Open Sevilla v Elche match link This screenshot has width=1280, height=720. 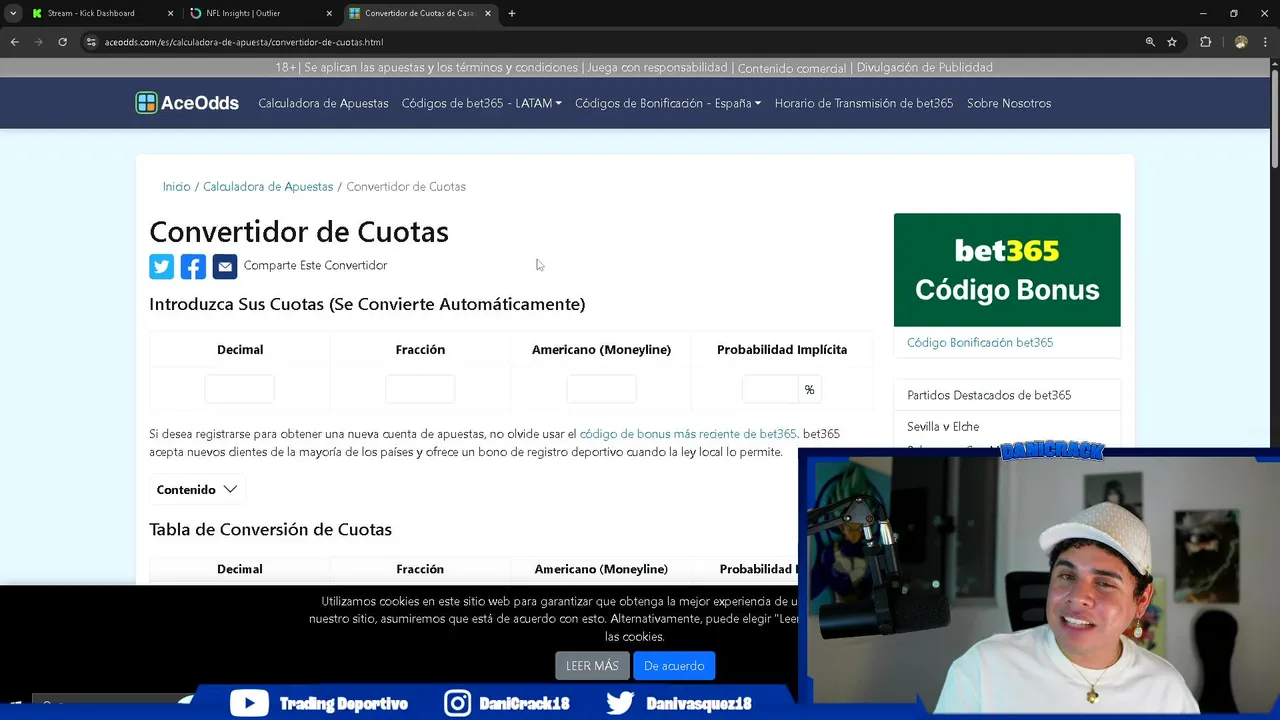click(x=943, y=426)
